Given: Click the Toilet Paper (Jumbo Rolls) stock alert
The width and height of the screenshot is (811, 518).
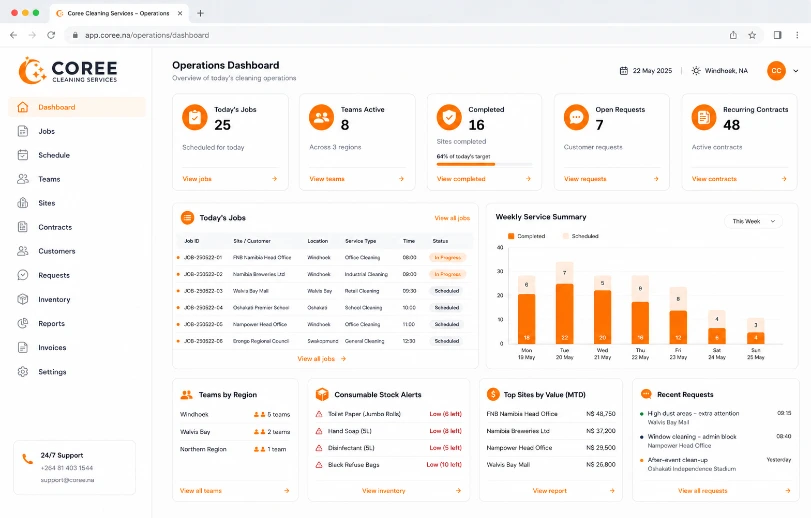Looking at the screenshot, I should [388, 414].
